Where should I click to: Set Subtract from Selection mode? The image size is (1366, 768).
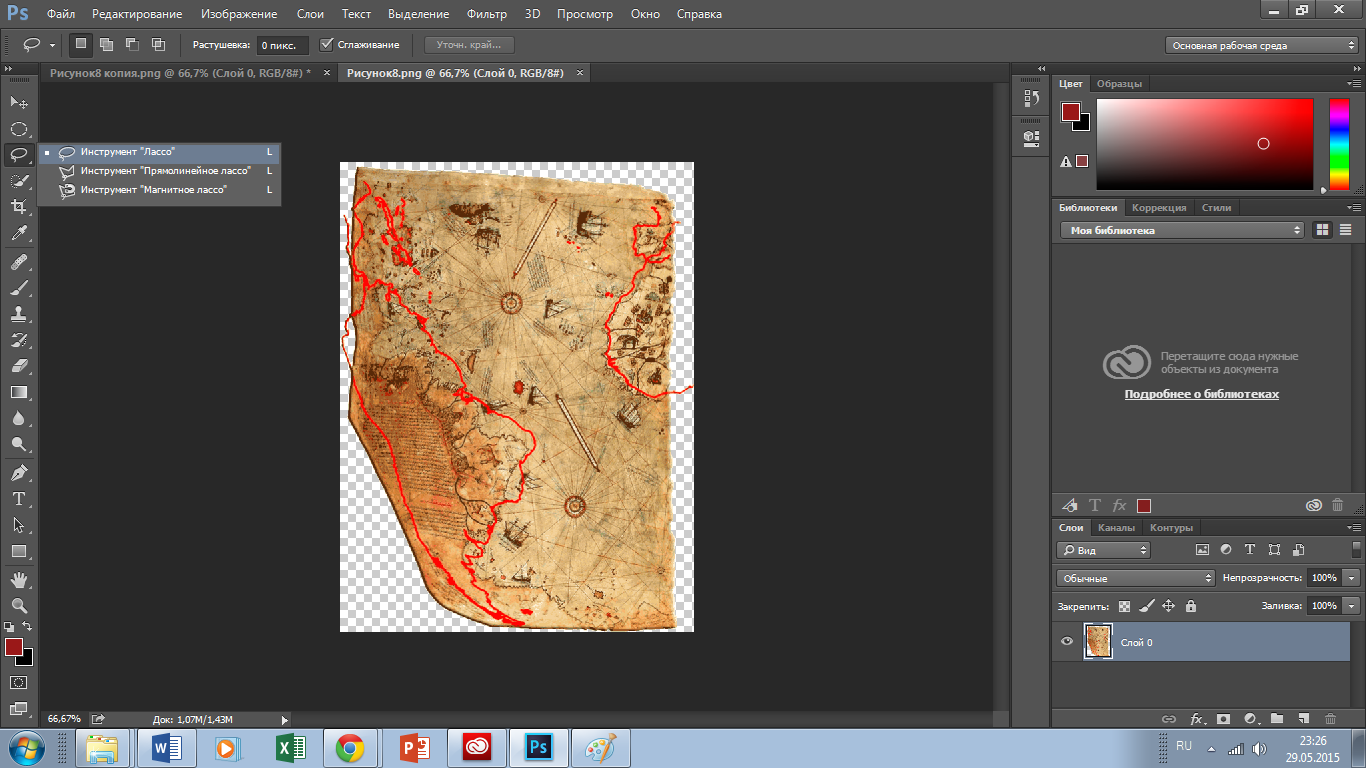click(x=132, y=44)
